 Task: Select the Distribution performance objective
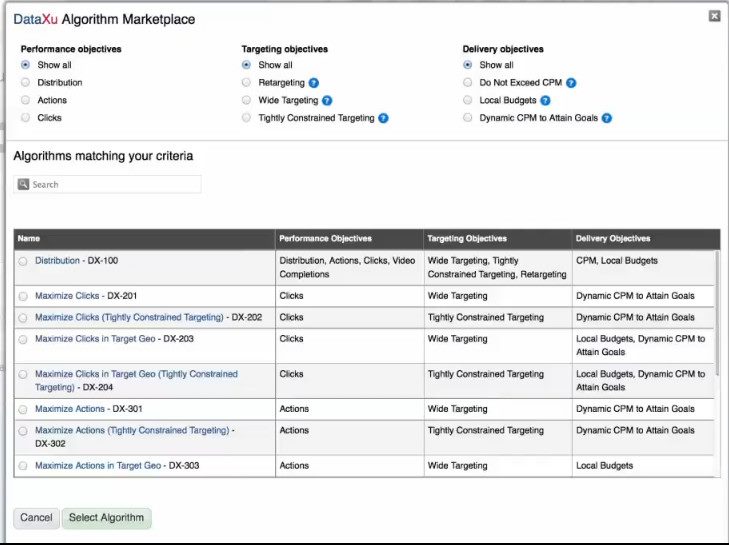(26, 82)
